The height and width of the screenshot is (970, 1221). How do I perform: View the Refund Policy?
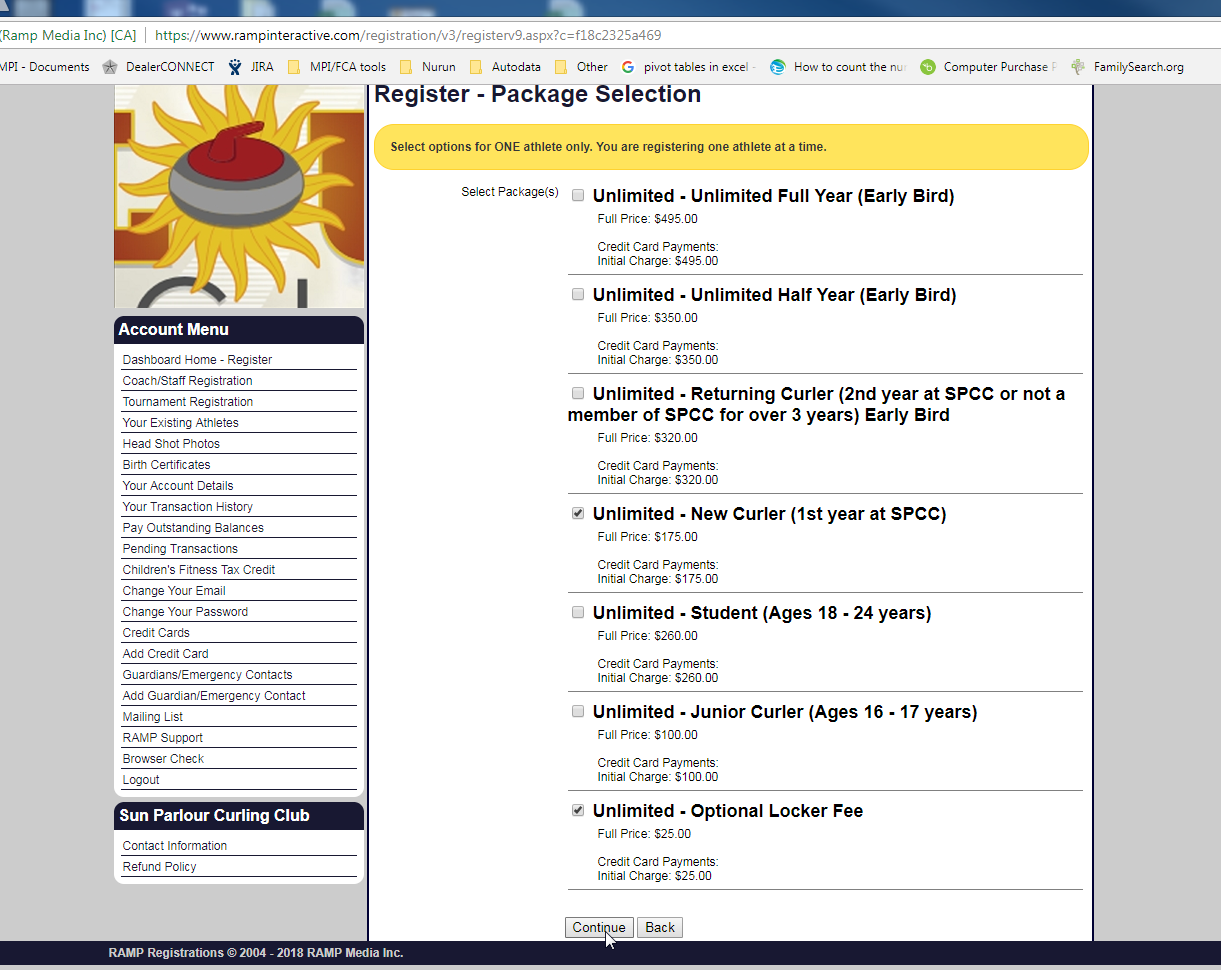click(x=159, y=867)
